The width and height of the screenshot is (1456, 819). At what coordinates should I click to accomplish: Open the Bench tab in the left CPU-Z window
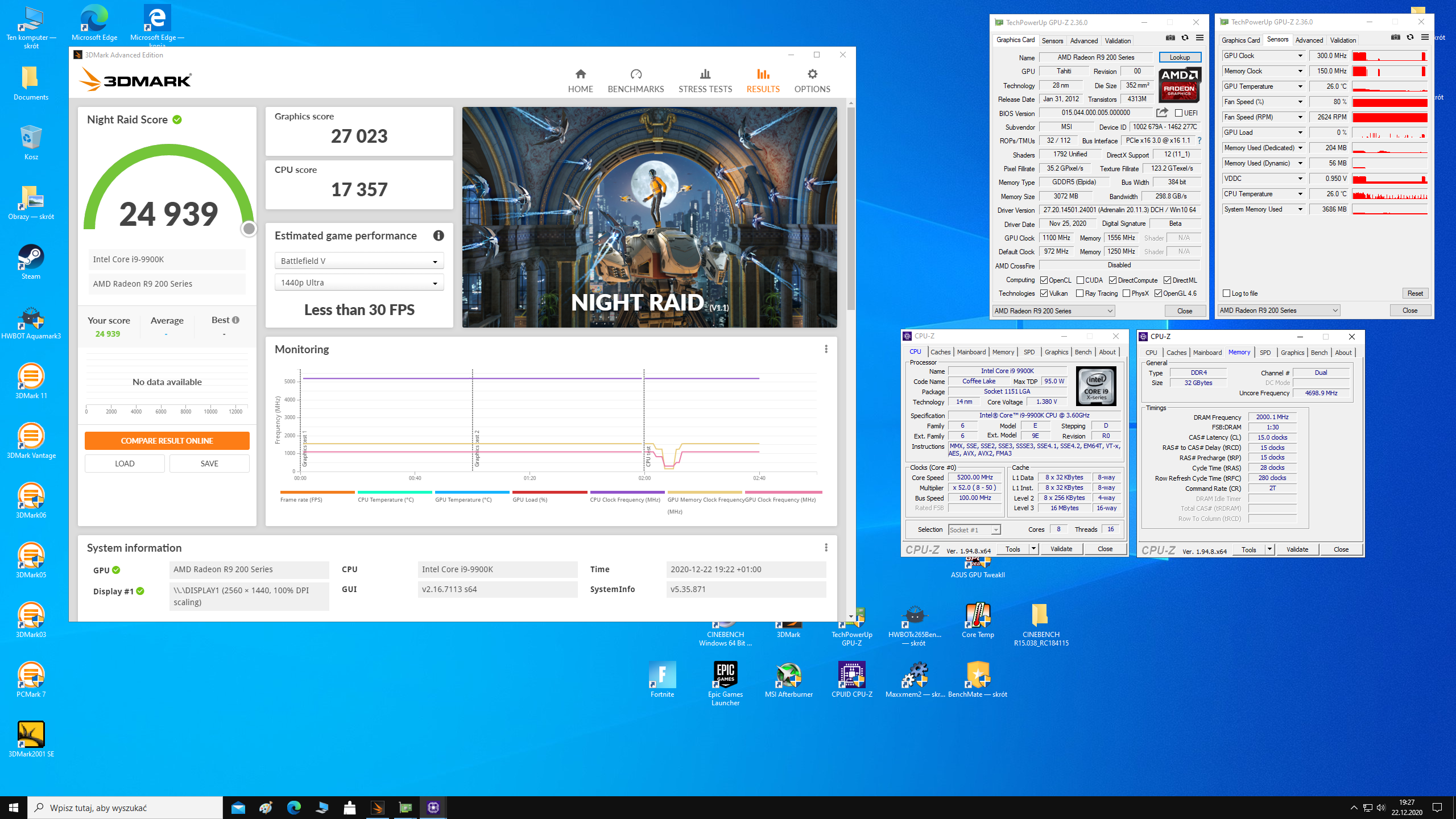pyautogui.click(x=1083, y=352)
